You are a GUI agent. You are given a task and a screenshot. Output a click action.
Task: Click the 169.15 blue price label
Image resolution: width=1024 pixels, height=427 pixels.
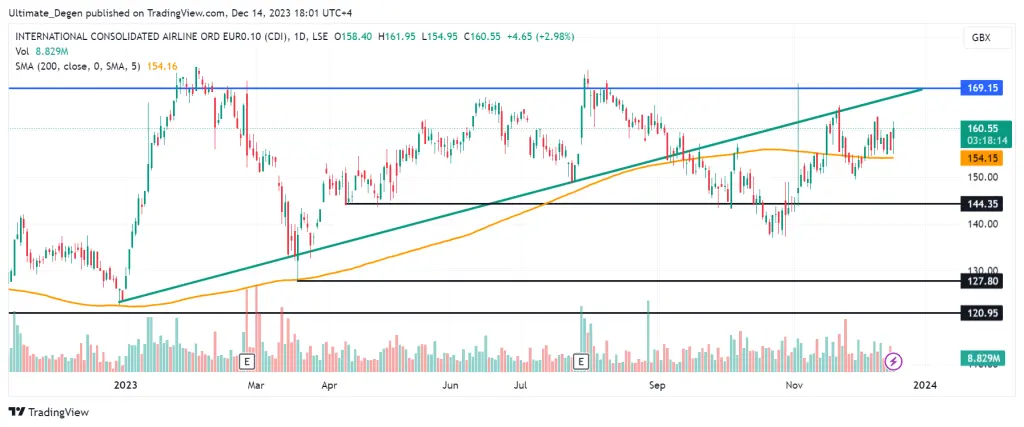[982, 87]
